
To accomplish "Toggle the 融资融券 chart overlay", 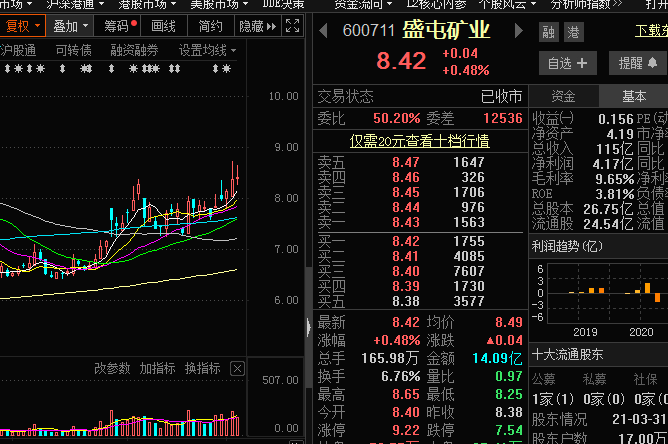I will pyautogui.click(x=133, y=50).
